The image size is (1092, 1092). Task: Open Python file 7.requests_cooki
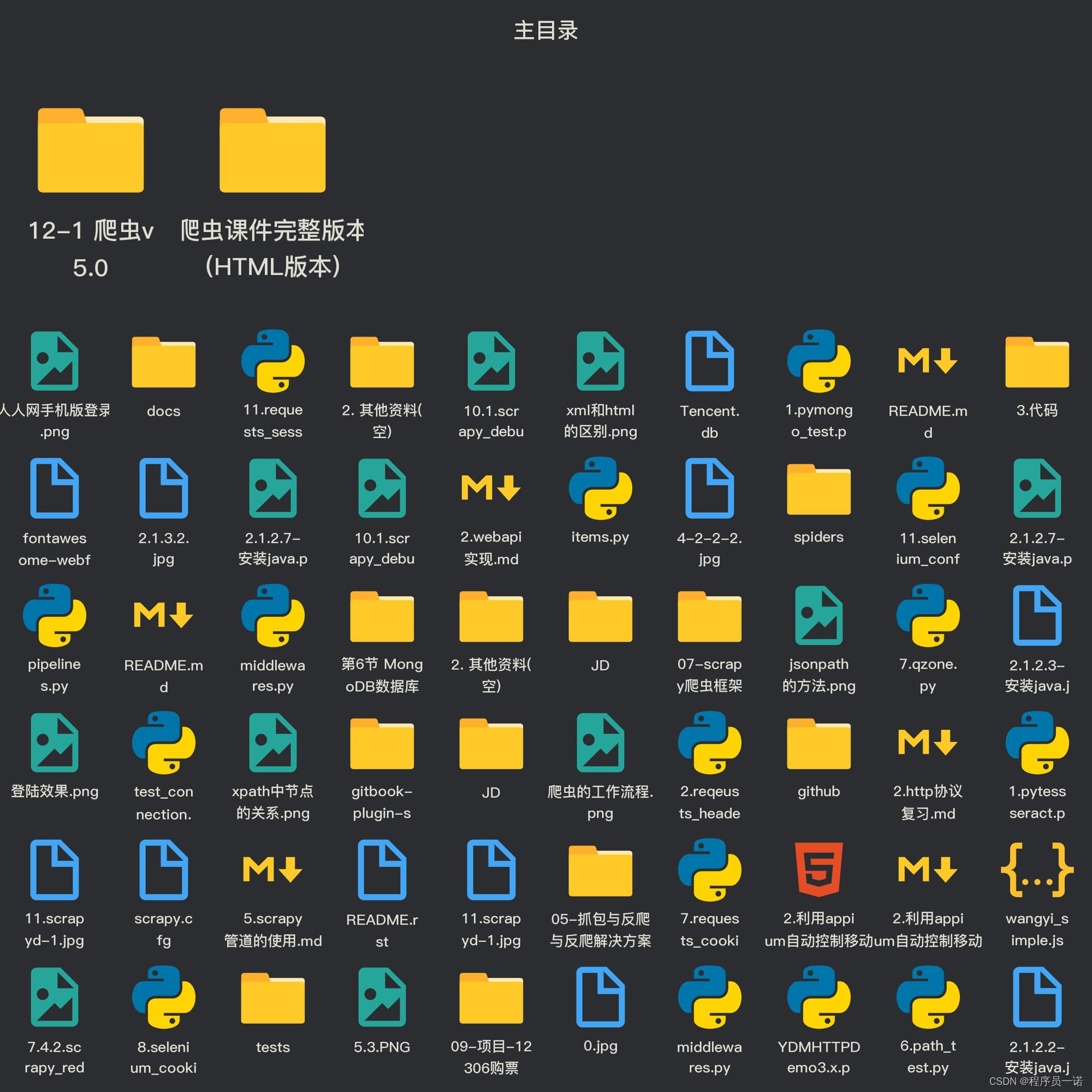(709, 870)
